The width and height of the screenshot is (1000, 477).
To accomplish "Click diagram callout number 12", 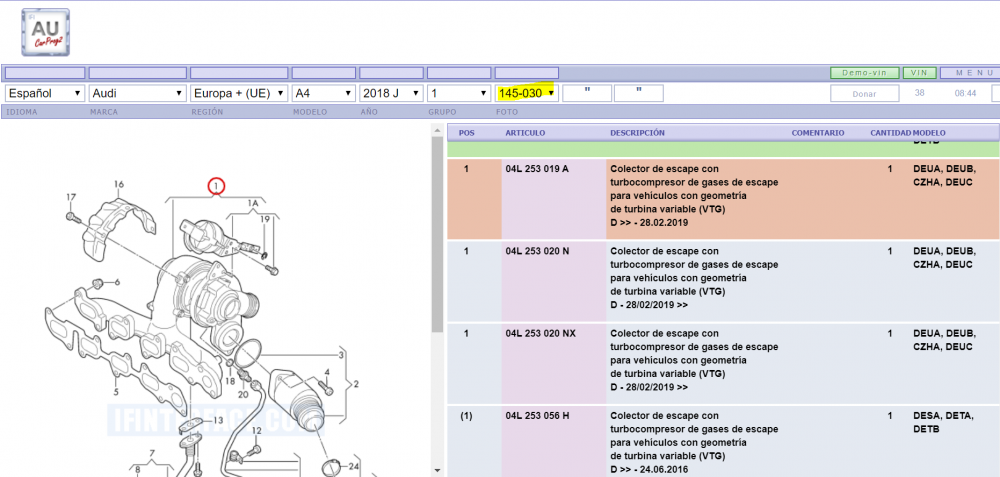I will (x=256, y=431).
